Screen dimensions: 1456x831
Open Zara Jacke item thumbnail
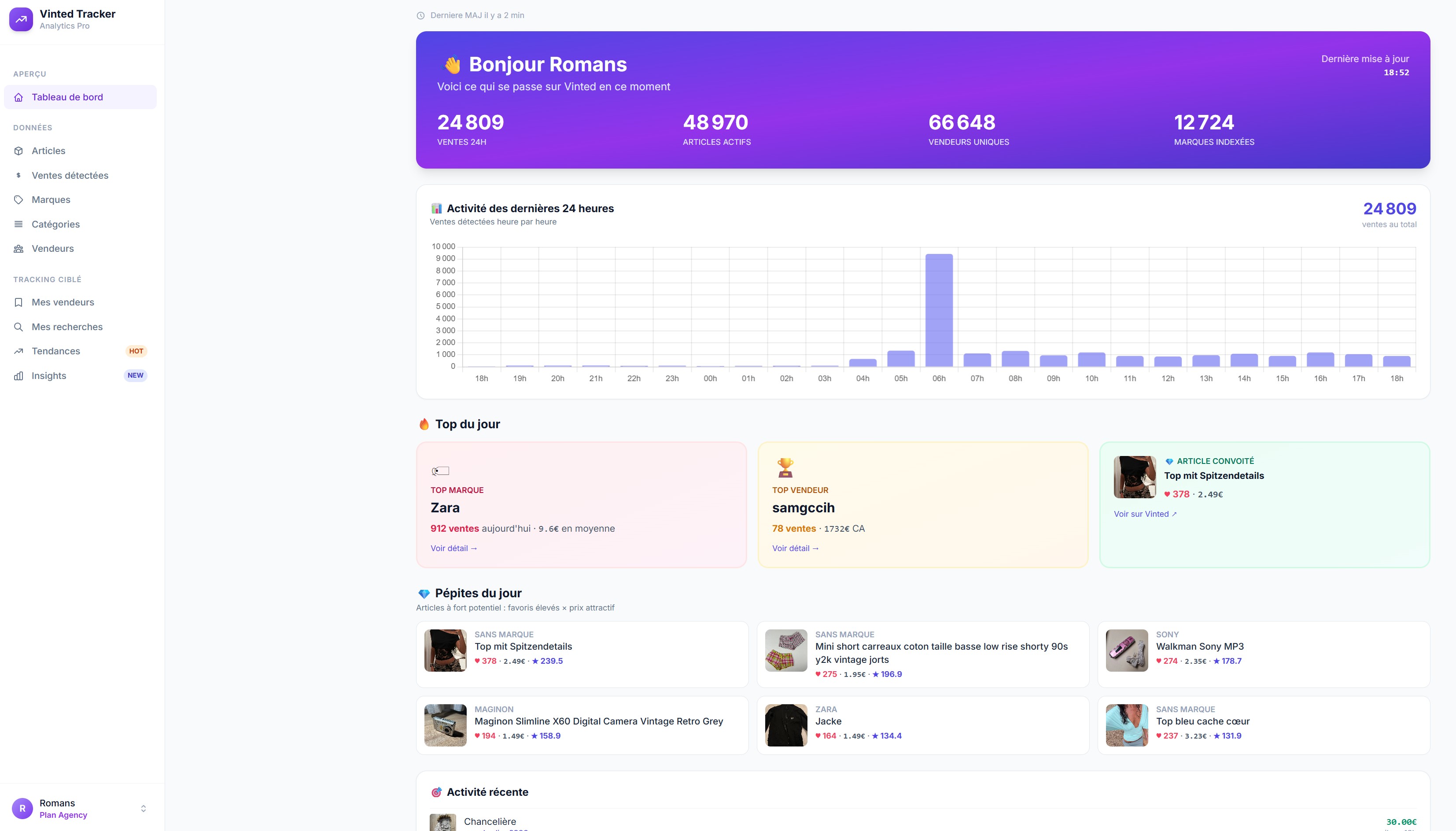(786, 725)
